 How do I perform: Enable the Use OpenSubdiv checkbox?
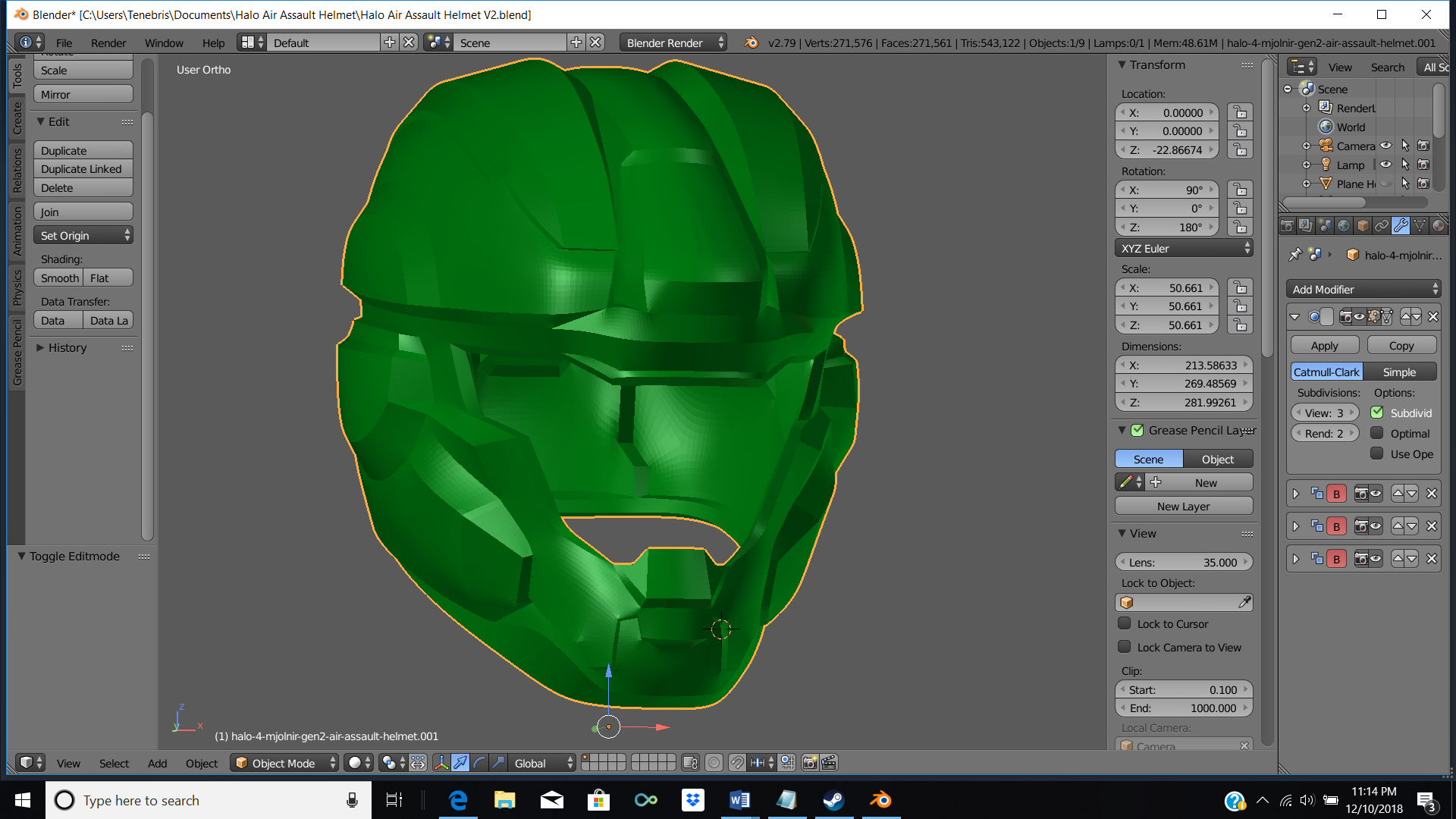(1377, 453)
